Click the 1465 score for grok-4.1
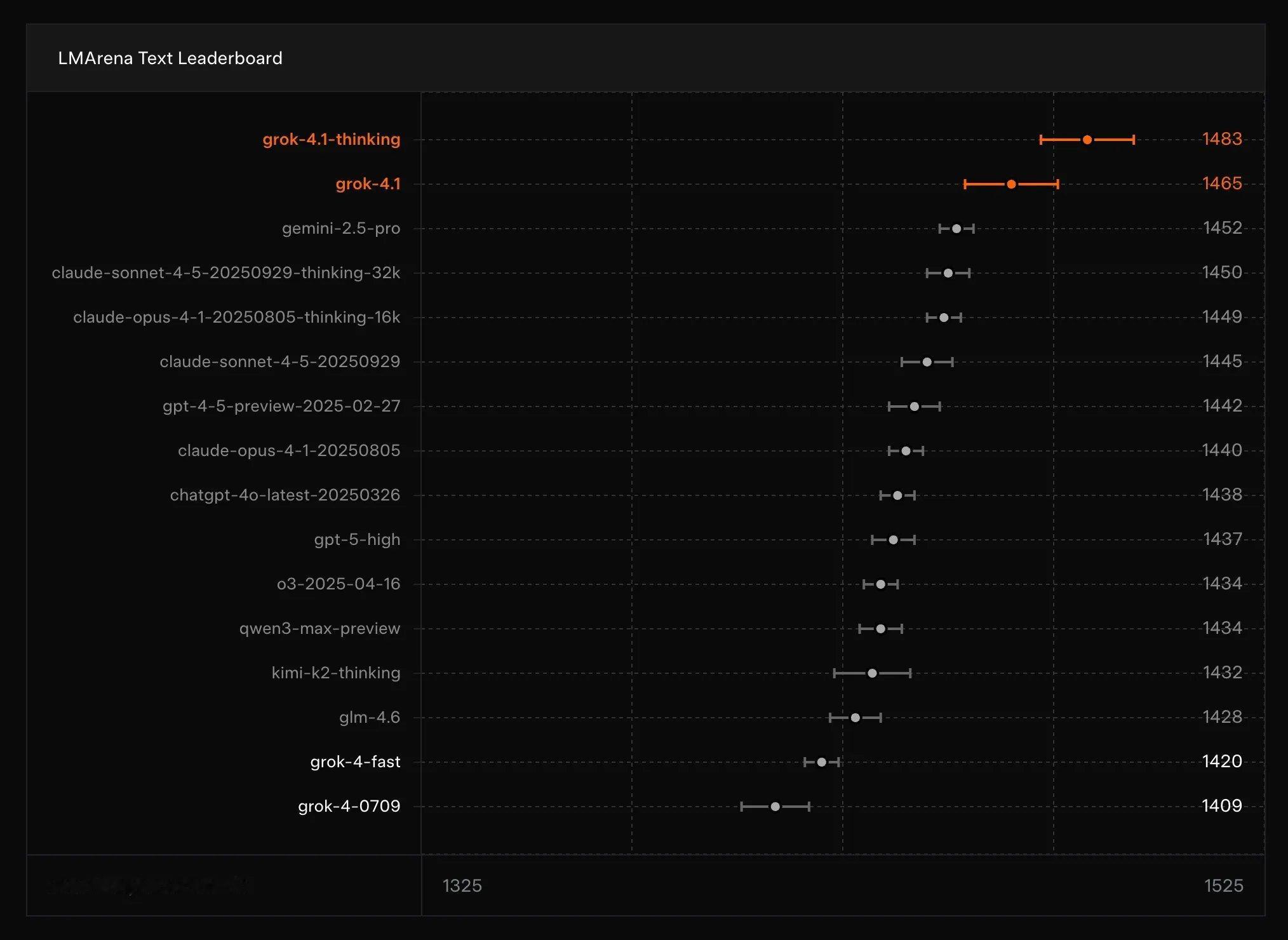 tap(1221, 184)
